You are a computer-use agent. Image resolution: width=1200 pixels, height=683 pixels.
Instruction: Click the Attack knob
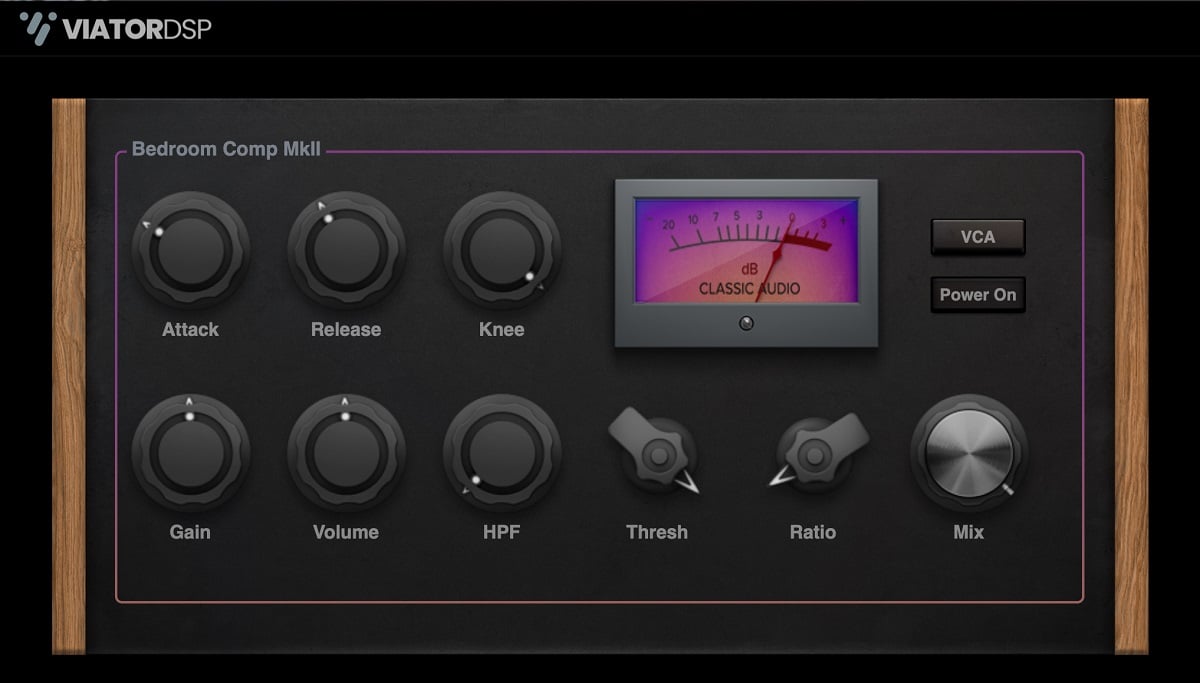click(x=190, y=250)
